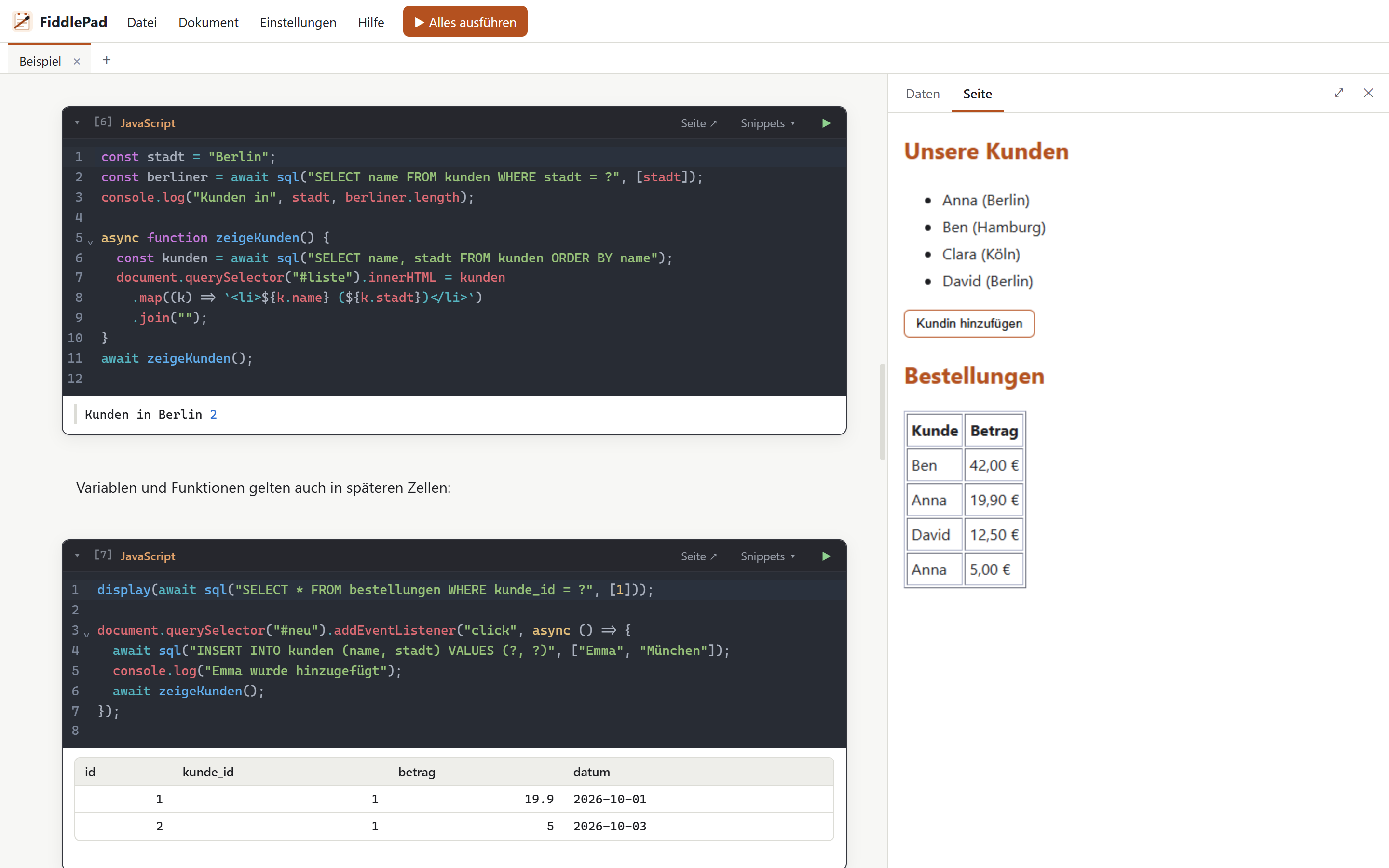Viewport: 1389px width, 868px height.
Task: Click the '42,00 €' table cell
Action: tap(994, 465)
